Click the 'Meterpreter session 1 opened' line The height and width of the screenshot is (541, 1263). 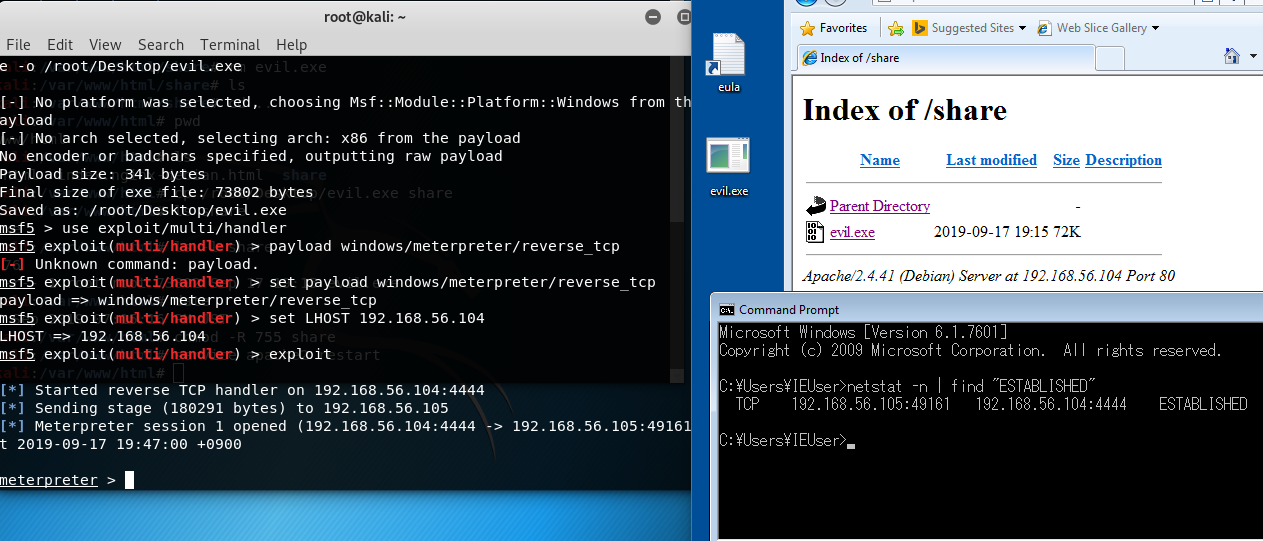coord(345,426)
